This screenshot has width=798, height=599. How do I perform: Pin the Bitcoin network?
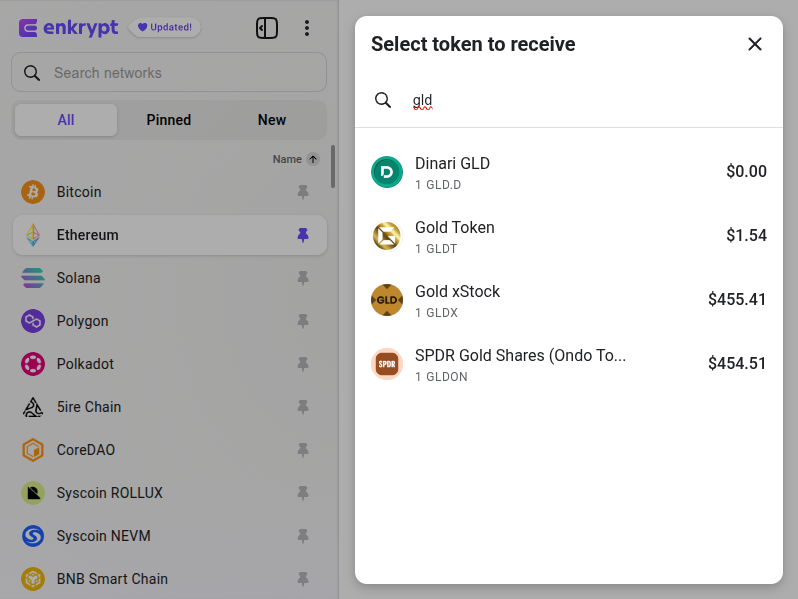(x=303, y=192)
